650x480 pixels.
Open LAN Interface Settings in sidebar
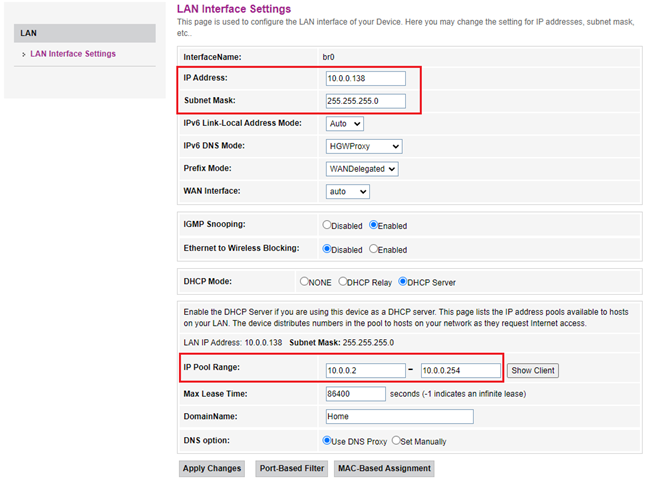(72, 54)
